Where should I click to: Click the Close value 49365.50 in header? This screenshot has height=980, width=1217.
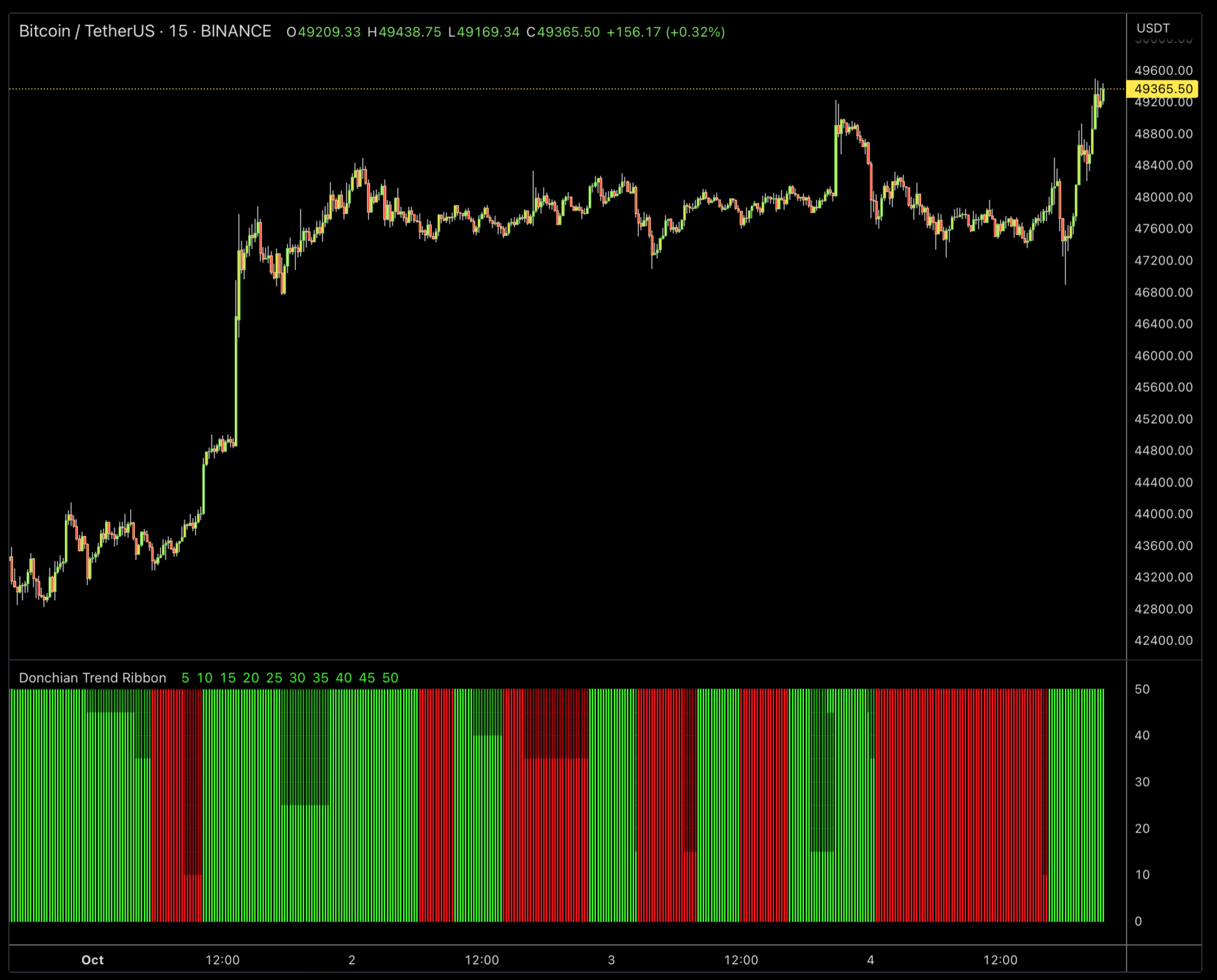(568, 32)
